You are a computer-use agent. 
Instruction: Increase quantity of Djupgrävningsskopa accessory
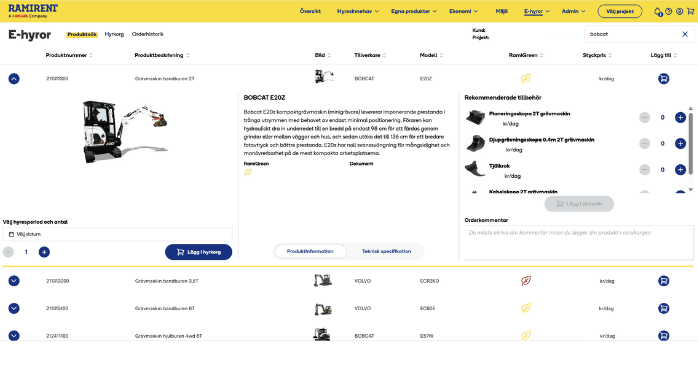click(x=680, y=143)
